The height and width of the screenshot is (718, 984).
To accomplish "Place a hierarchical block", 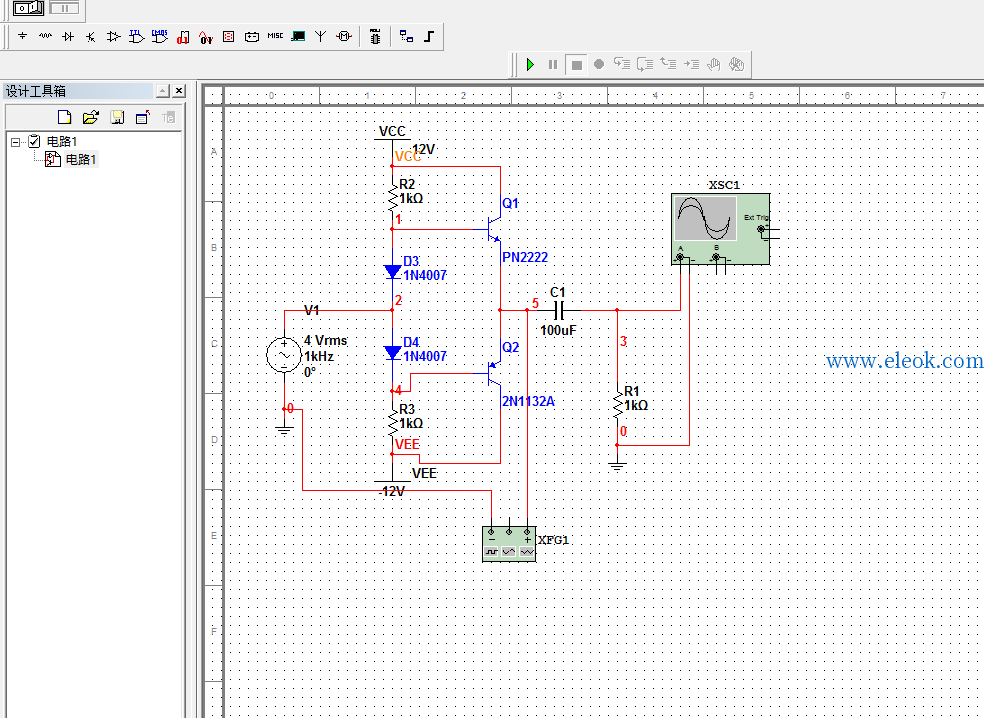I will coord(406,36).
